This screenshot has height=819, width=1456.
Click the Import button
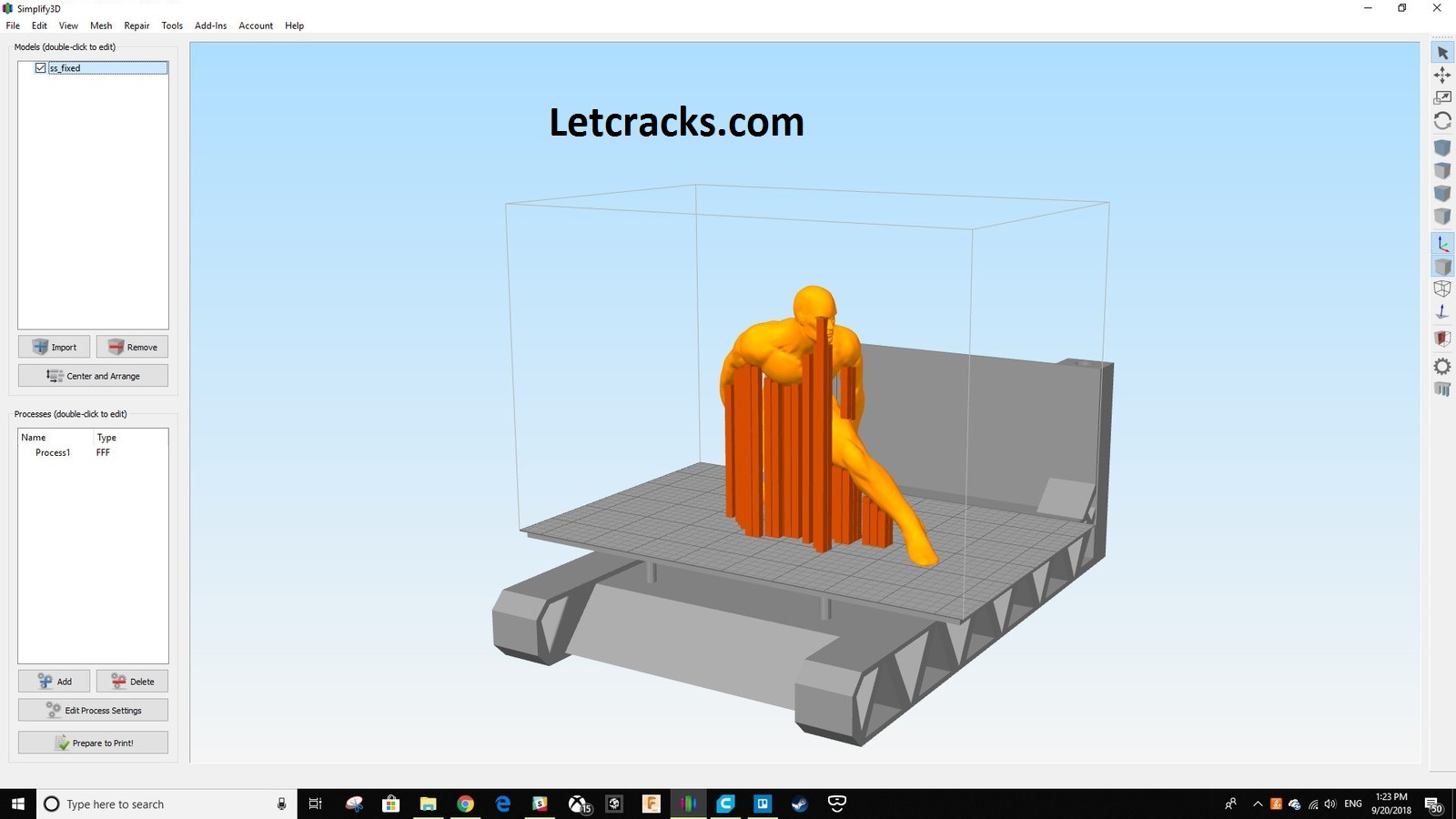pyautogui.click(x=54, y=347)
